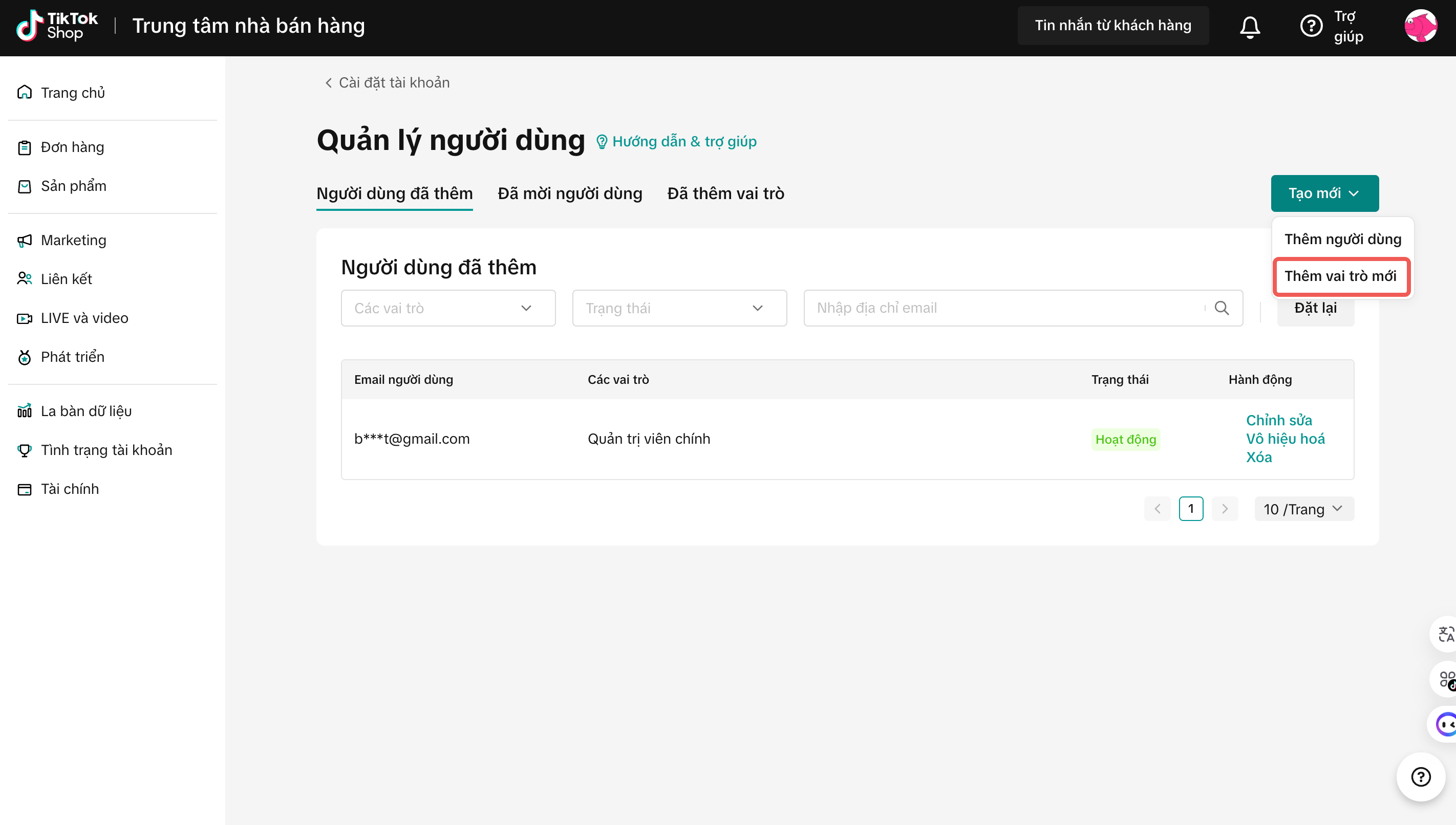The image size is (1456, 825).
Task: Click the Nhập địa chỉ email field
Action: 1003,308
